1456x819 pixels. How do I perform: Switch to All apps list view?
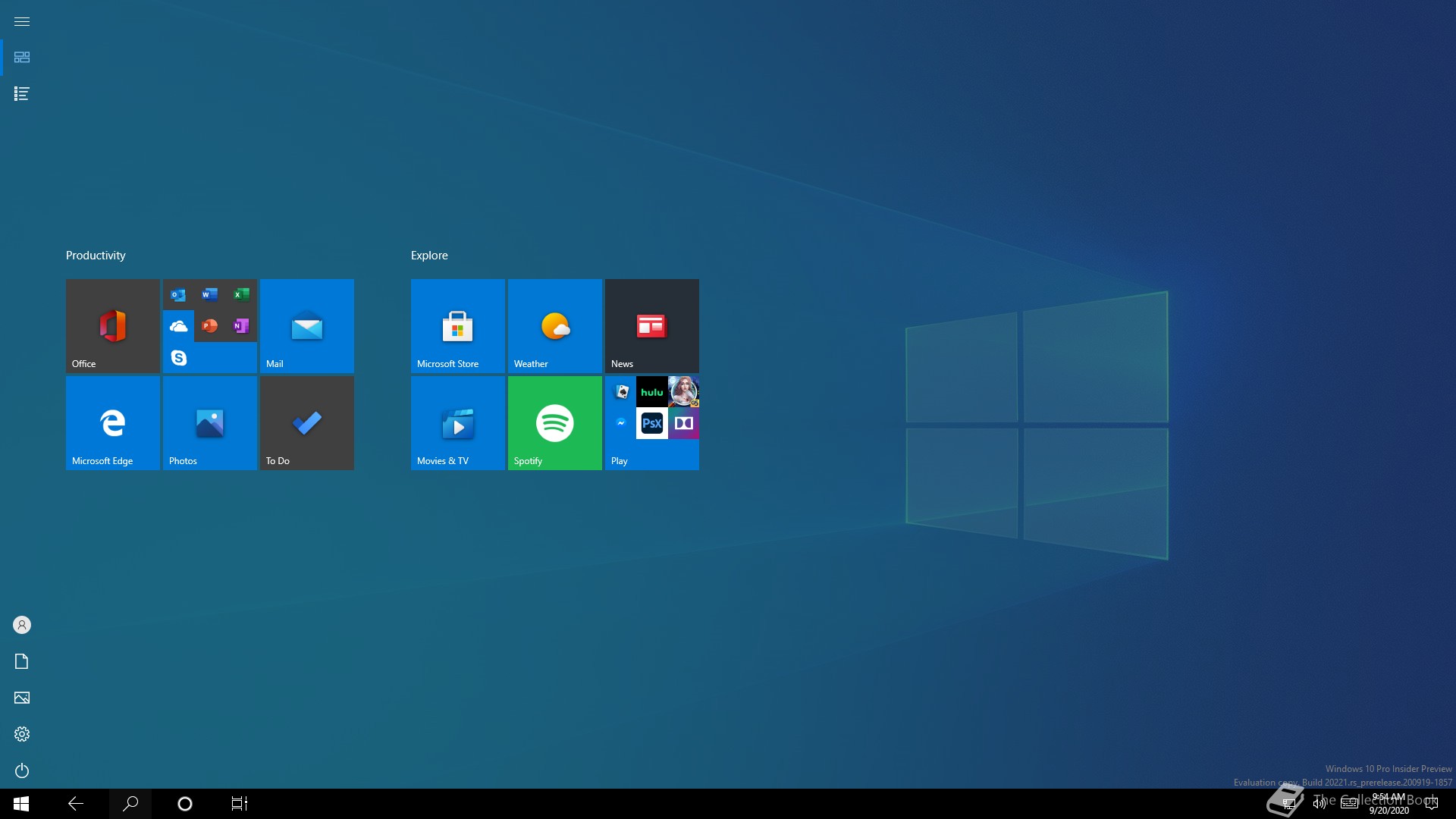point(22,94)
